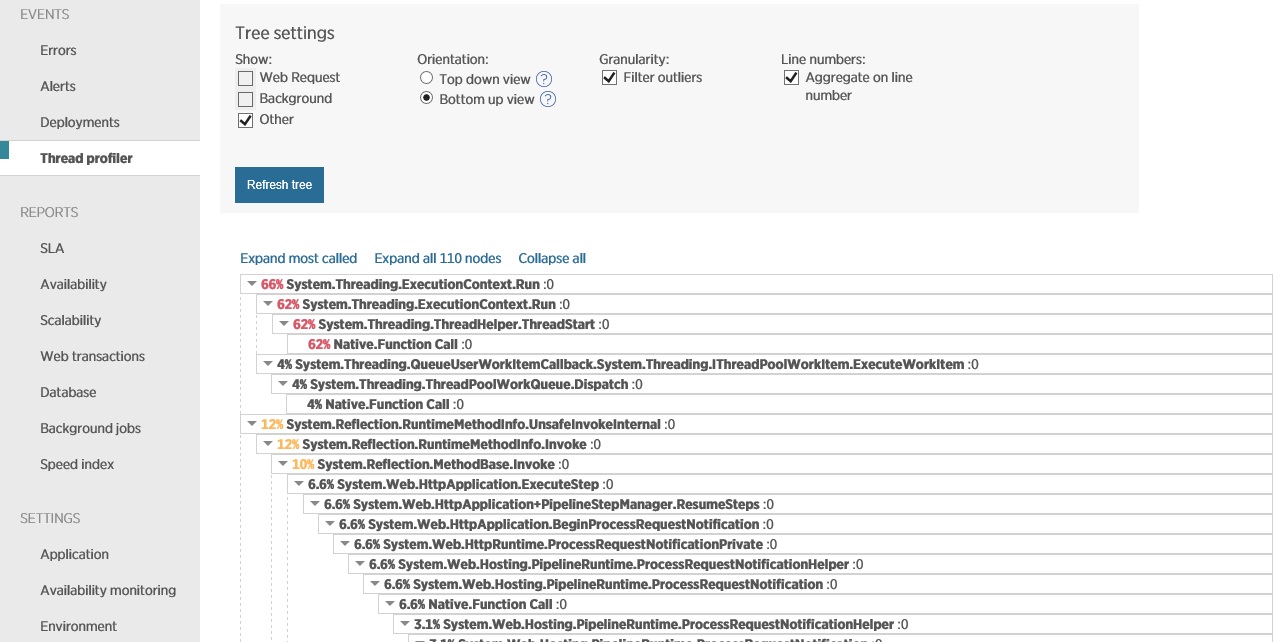Collapse the System.Reflection.RuntimeMethodInfo.UnsafeInvokeInternal node
This screenshot has height=642, width=1273.
(252, 424)
